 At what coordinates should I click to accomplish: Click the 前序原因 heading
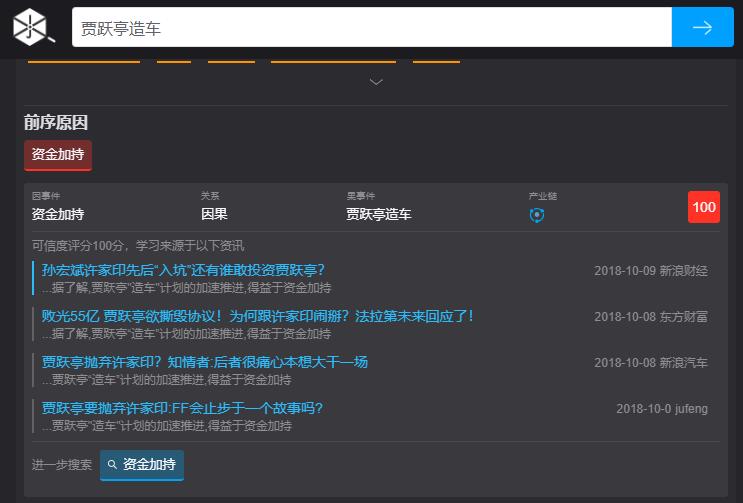(56, 122)
